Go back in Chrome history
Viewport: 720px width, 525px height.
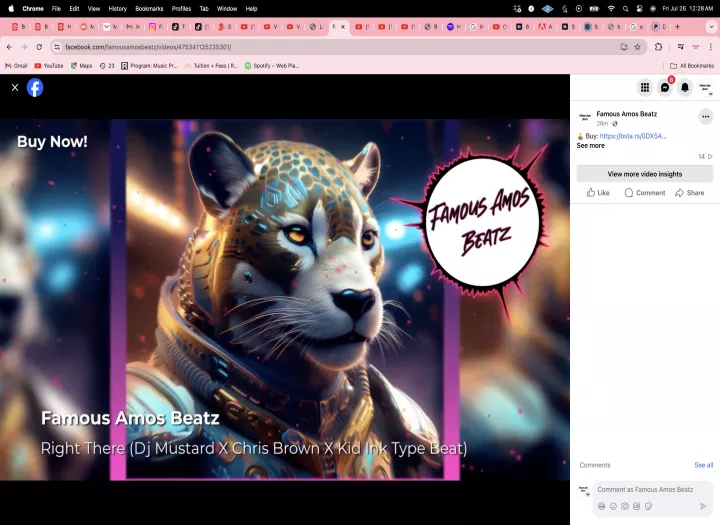point(10,47)
